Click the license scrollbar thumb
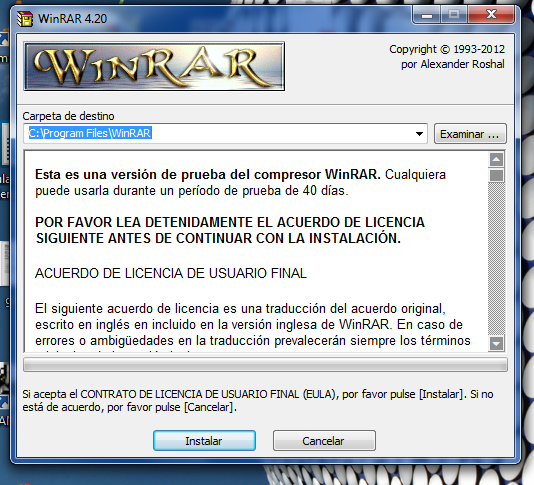The height and width of the screenshot is (485, 534). coord(496,175)
